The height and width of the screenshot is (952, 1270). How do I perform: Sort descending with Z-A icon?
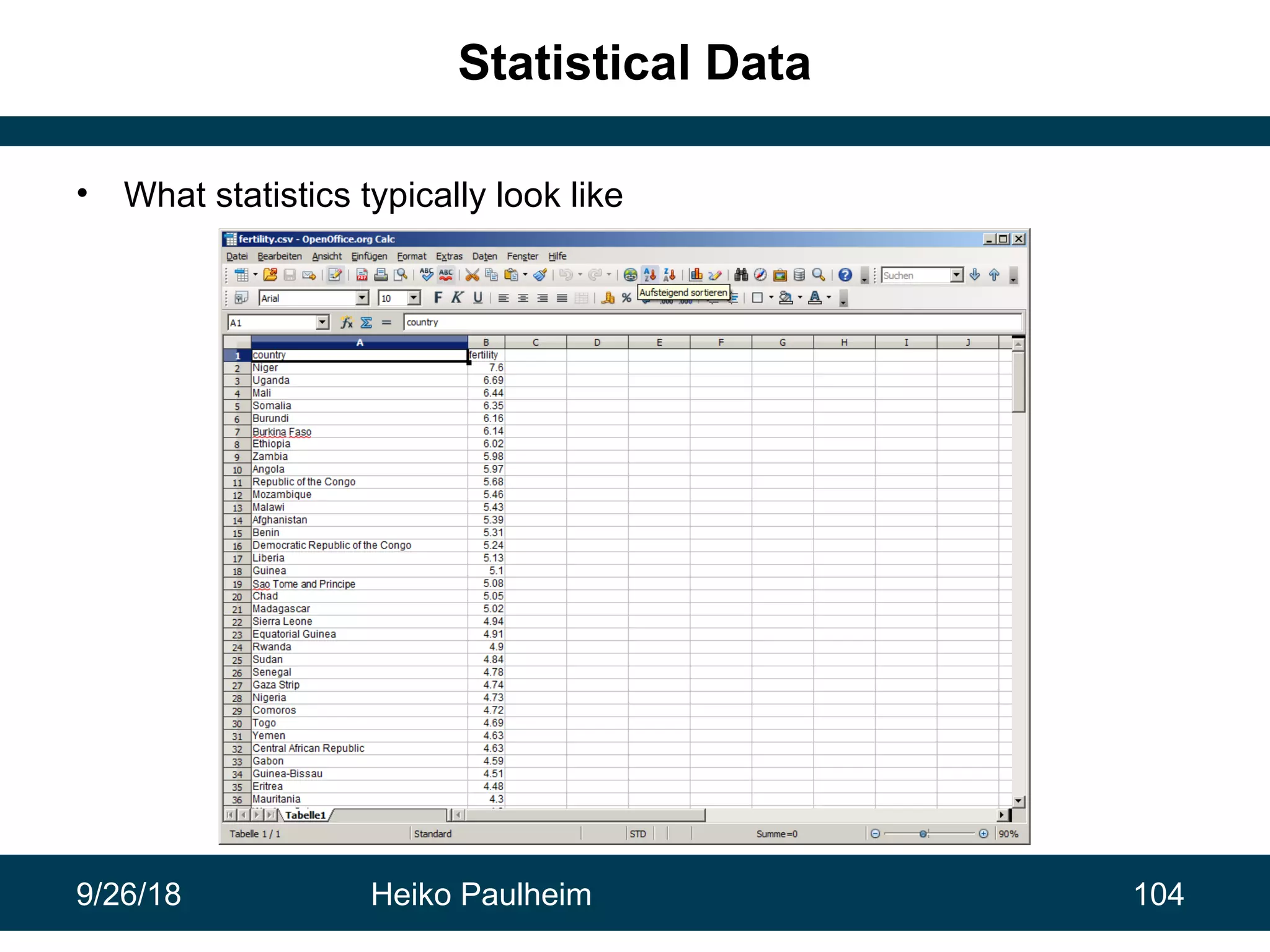tap(670, 275)
